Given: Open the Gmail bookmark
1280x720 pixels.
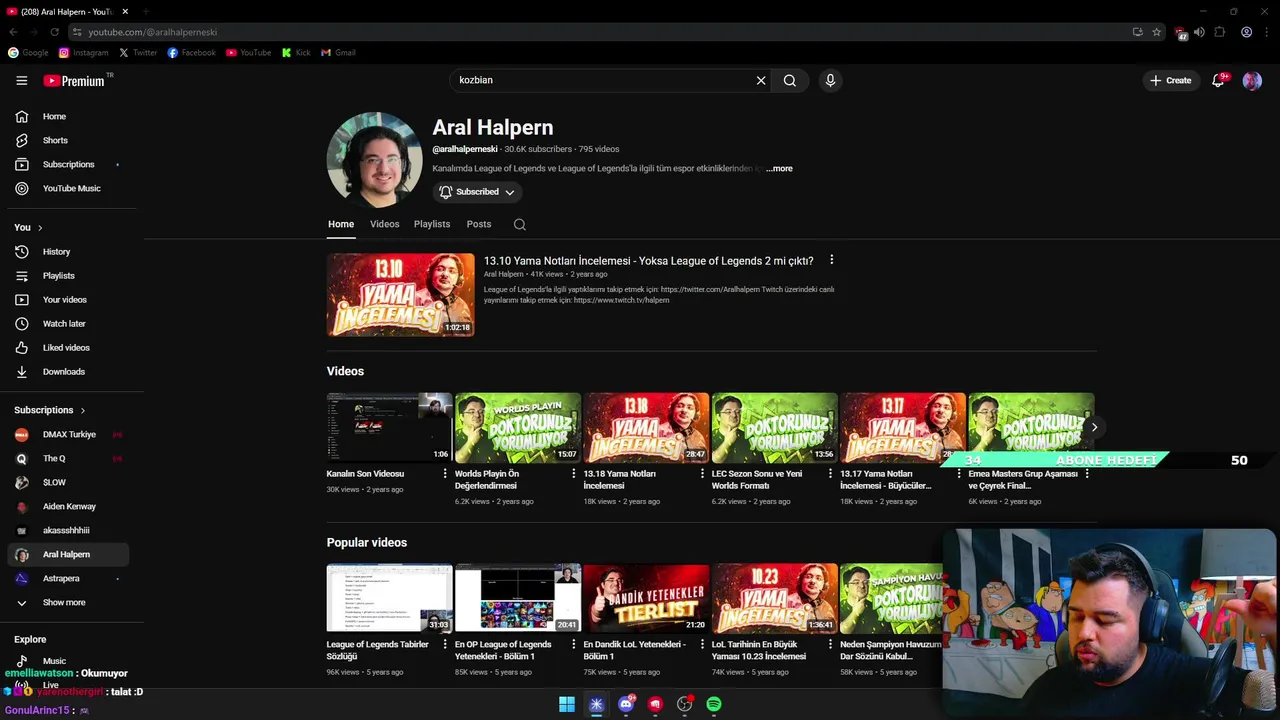Looking at the screenshot, I should (338, 53).
